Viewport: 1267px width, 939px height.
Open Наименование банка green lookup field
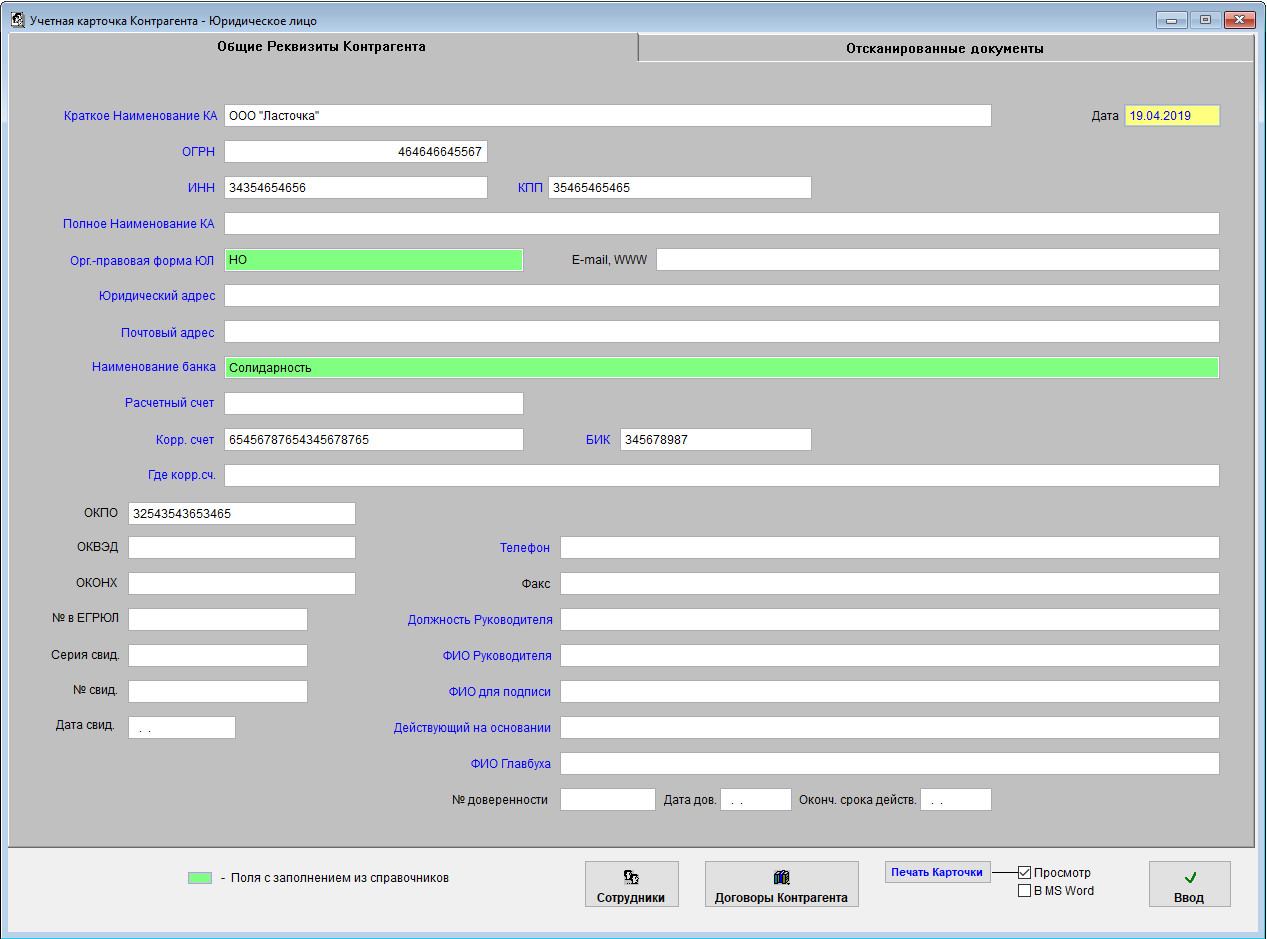(x=721, y=368)
